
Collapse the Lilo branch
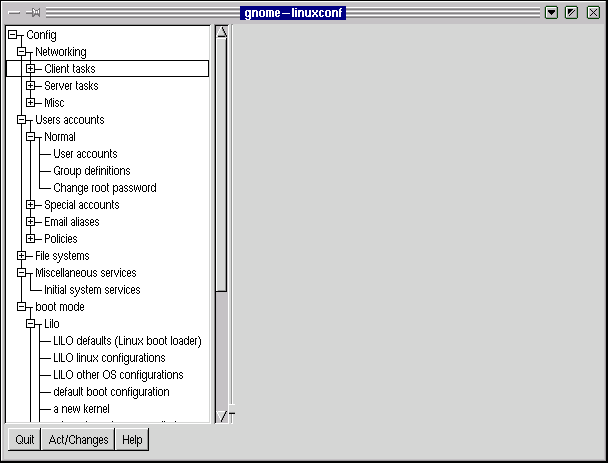[x=31, y=324]
